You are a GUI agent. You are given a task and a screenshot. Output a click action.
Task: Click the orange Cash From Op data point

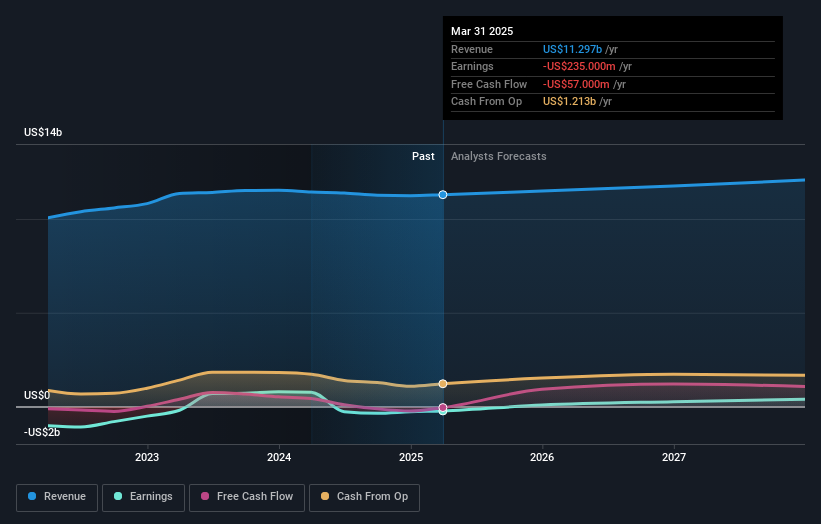point(443,384)
